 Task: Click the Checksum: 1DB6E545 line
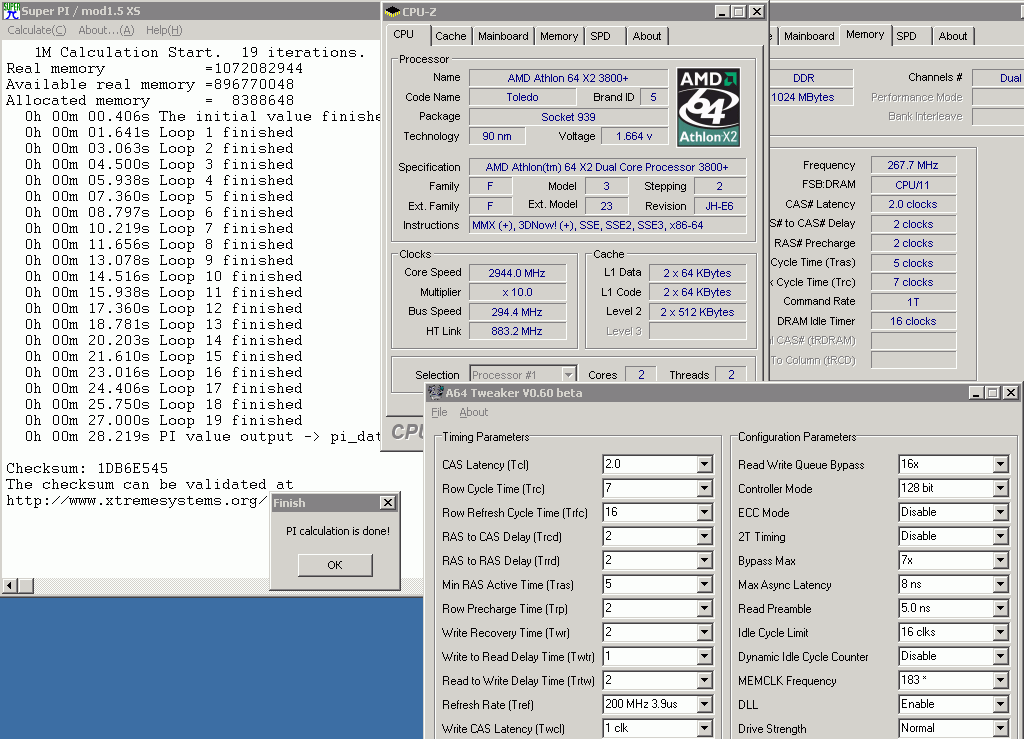(87, 468)
